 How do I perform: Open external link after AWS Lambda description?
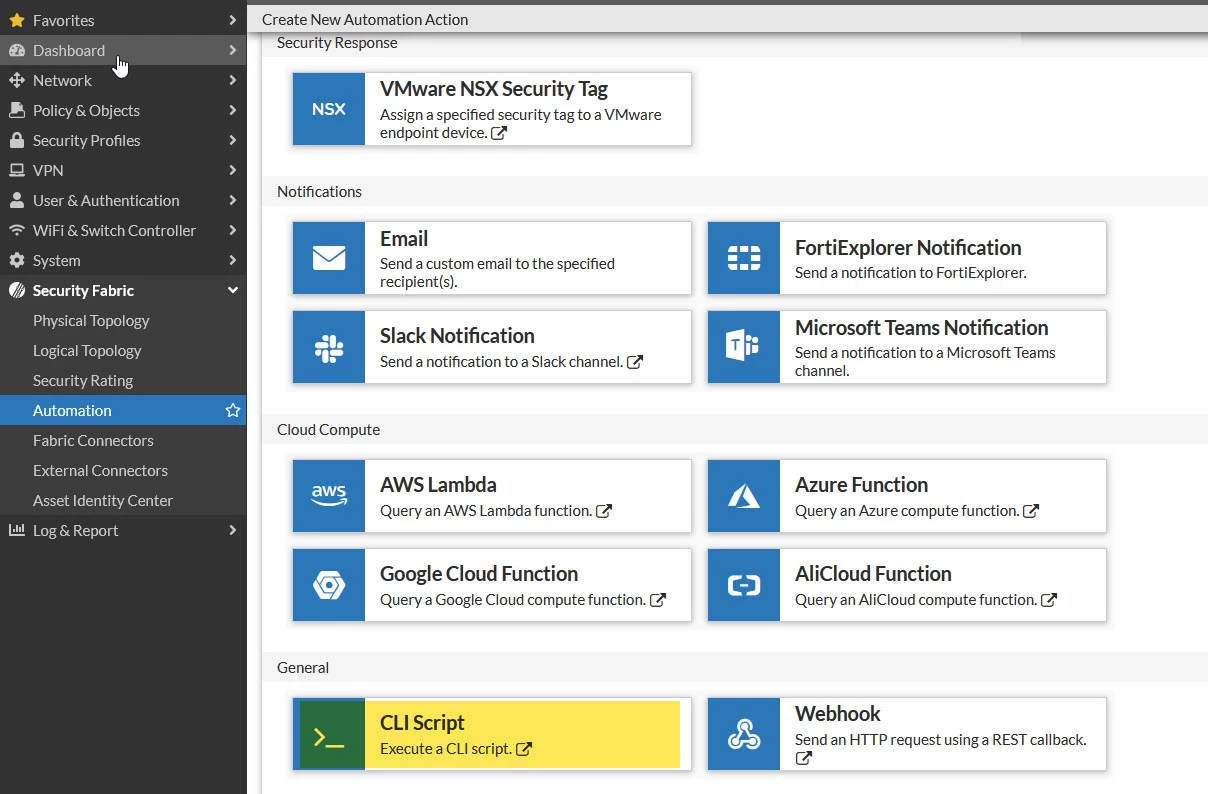(x=604, y=511)
